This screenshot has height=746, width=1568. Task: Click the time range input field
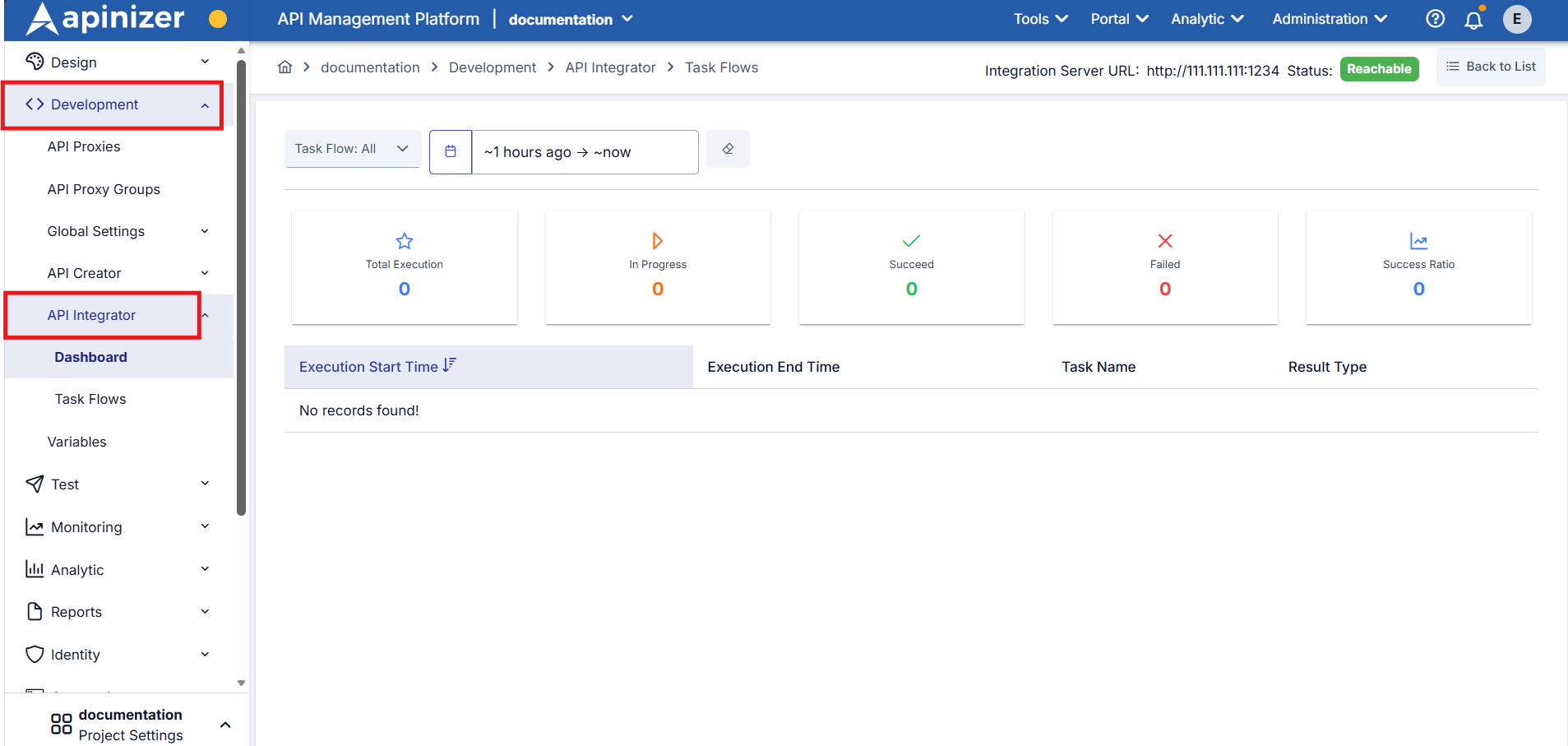pyautogui.click(x=584, y=152)
